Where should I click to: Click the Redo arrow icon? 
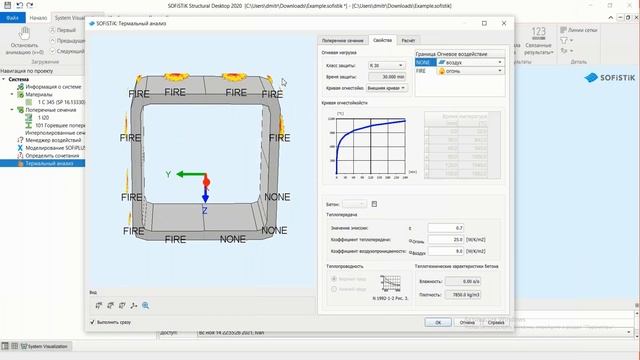click(29, 5)
